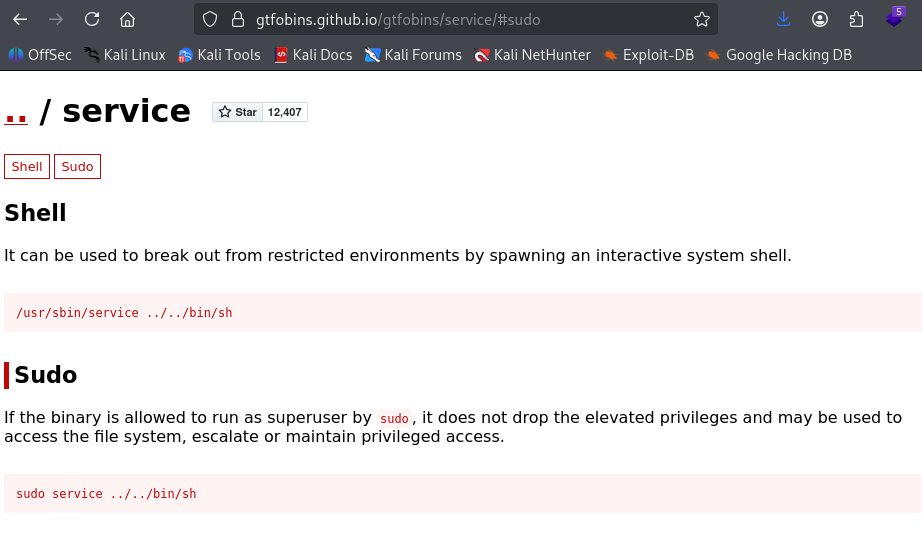Click the forward navigation arrow
The width and height of the screenshot is (922, 534).
56,19
